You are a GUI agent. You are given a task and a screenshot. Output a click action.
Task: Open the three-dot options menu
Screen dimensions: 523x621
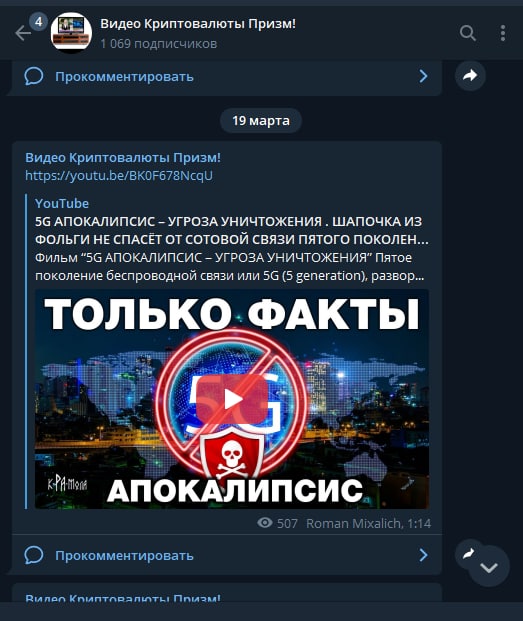[503, 33]
